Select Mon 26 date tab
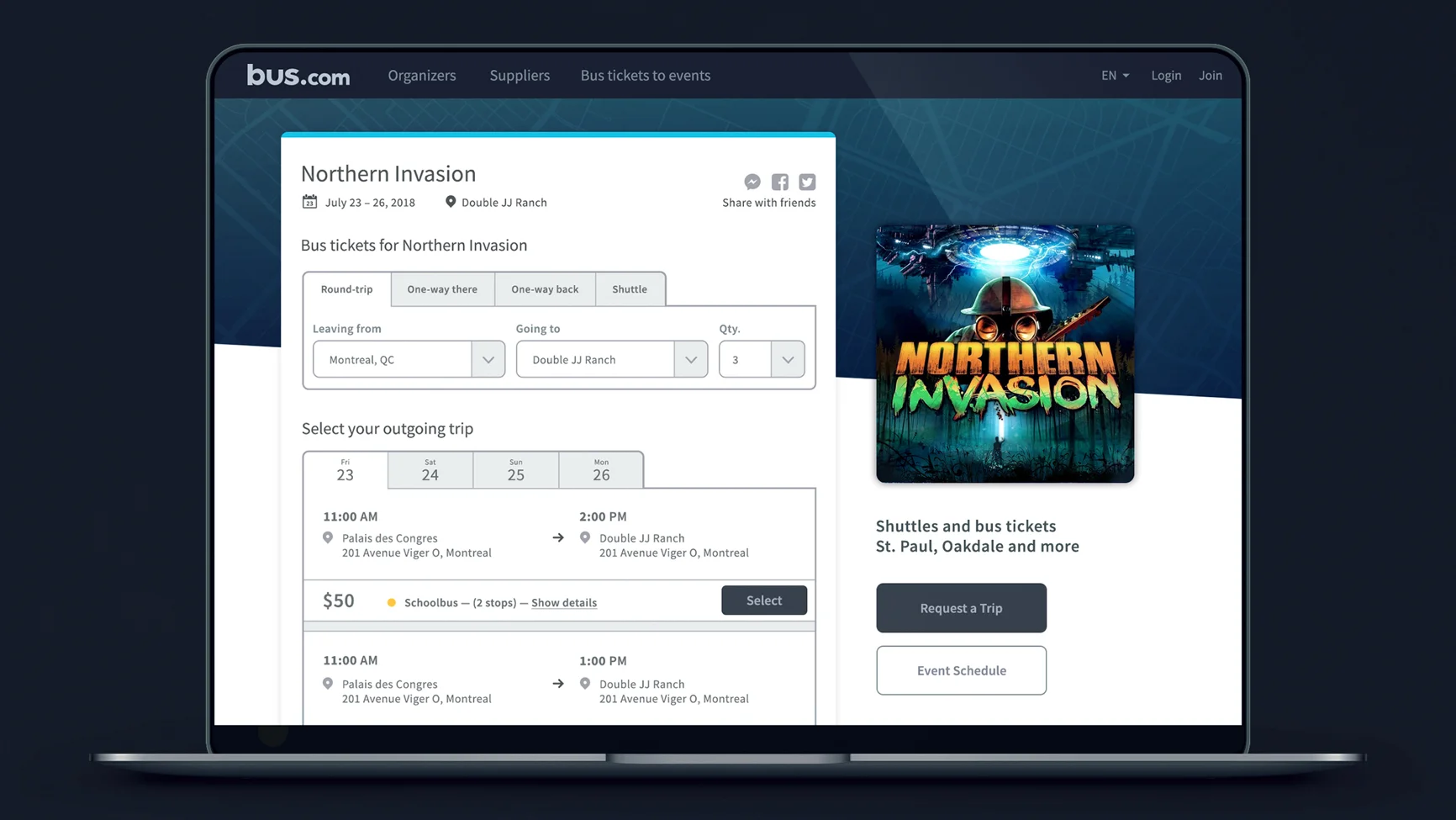The height and width of the screenshot is (820, 1456). click(601, 470)
